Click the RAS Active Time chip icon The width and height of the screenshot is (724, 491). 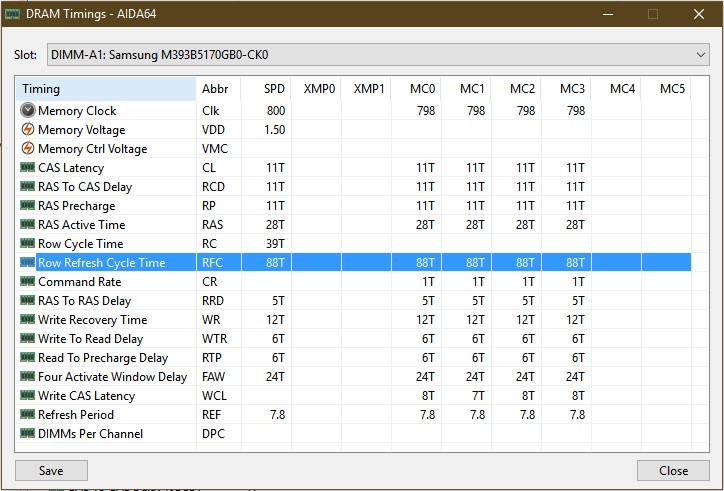click(x=28, y=224)
